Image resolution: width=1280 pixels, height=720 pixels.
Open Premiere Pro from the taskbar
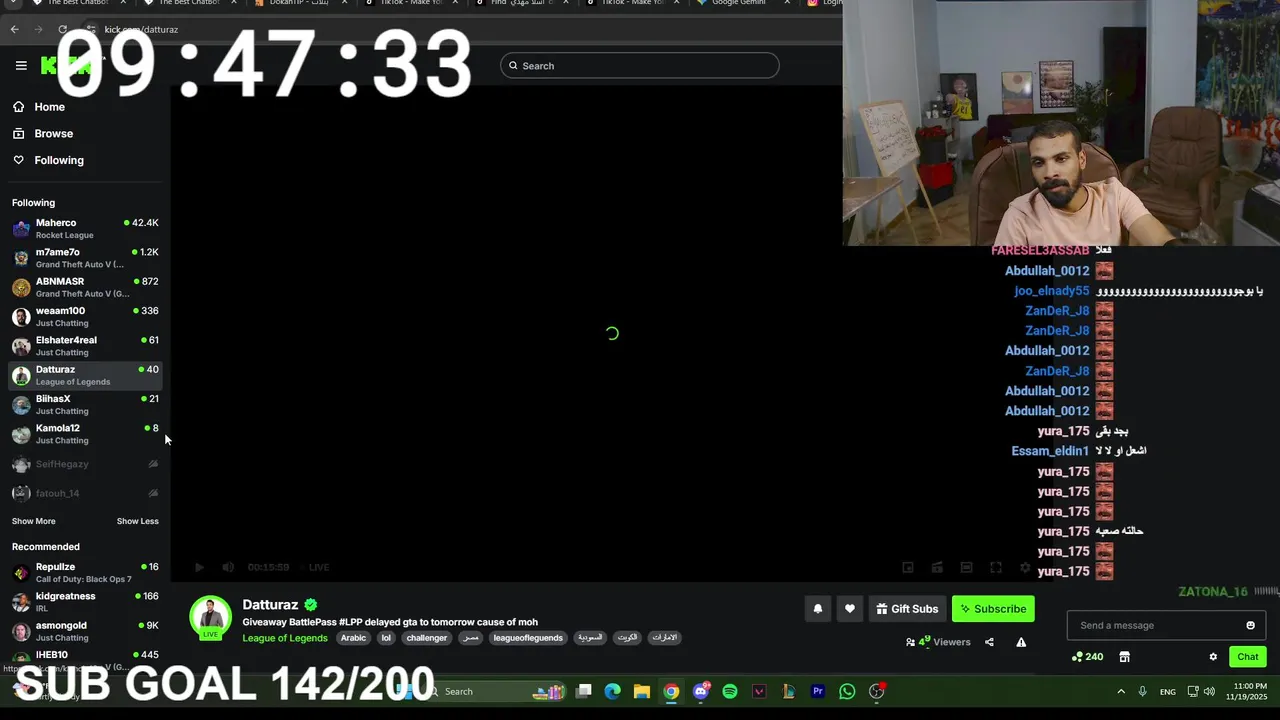(818, 692)
